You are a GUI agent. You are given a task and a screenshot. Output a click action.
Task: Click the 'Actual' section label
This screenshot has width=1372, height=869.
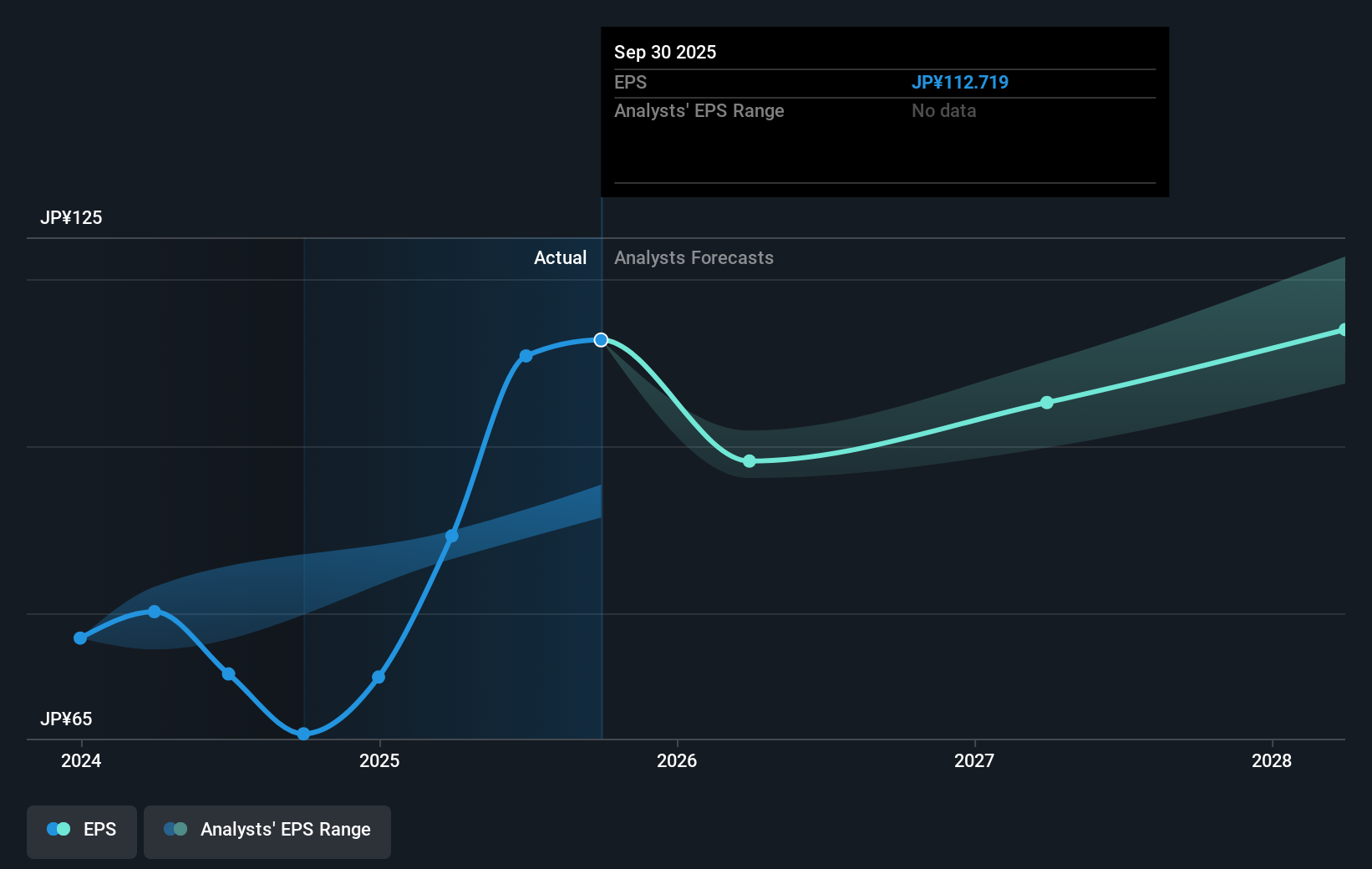click(561, 257)
